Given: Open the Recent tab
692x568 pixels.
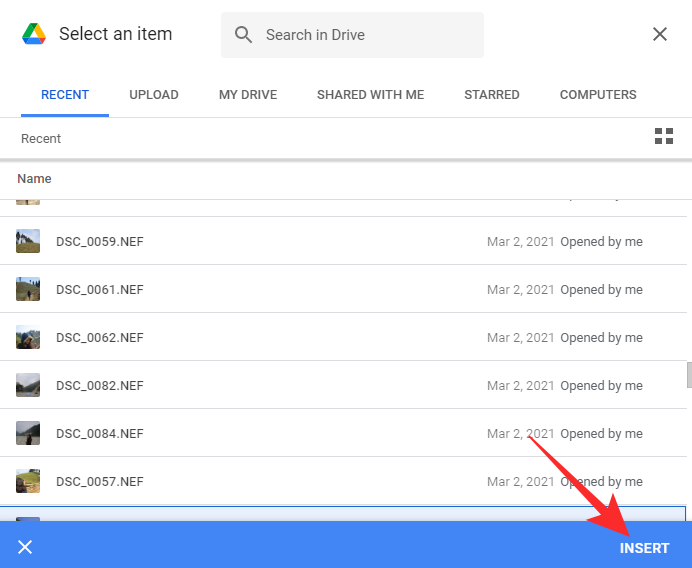Looking at the screenshot, I should pos(65,95).
